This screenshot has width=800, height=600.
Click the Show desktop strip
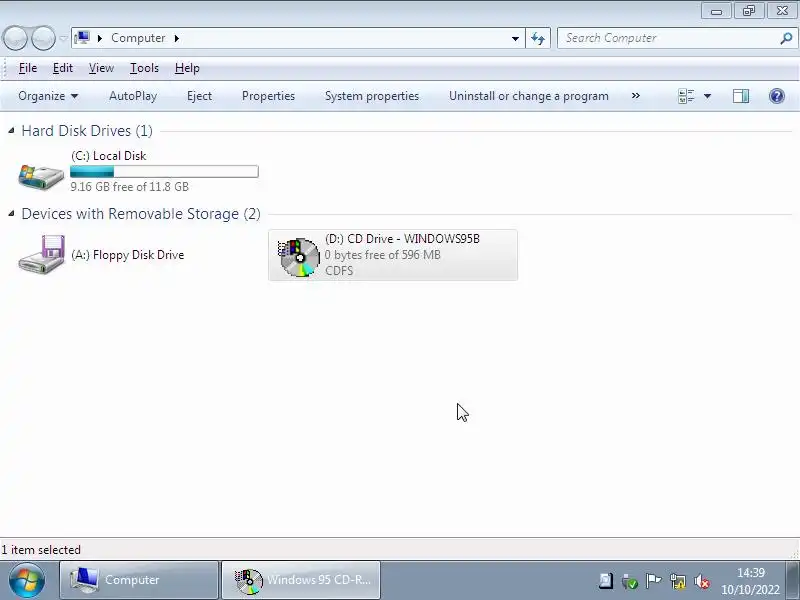coord(793,581)
